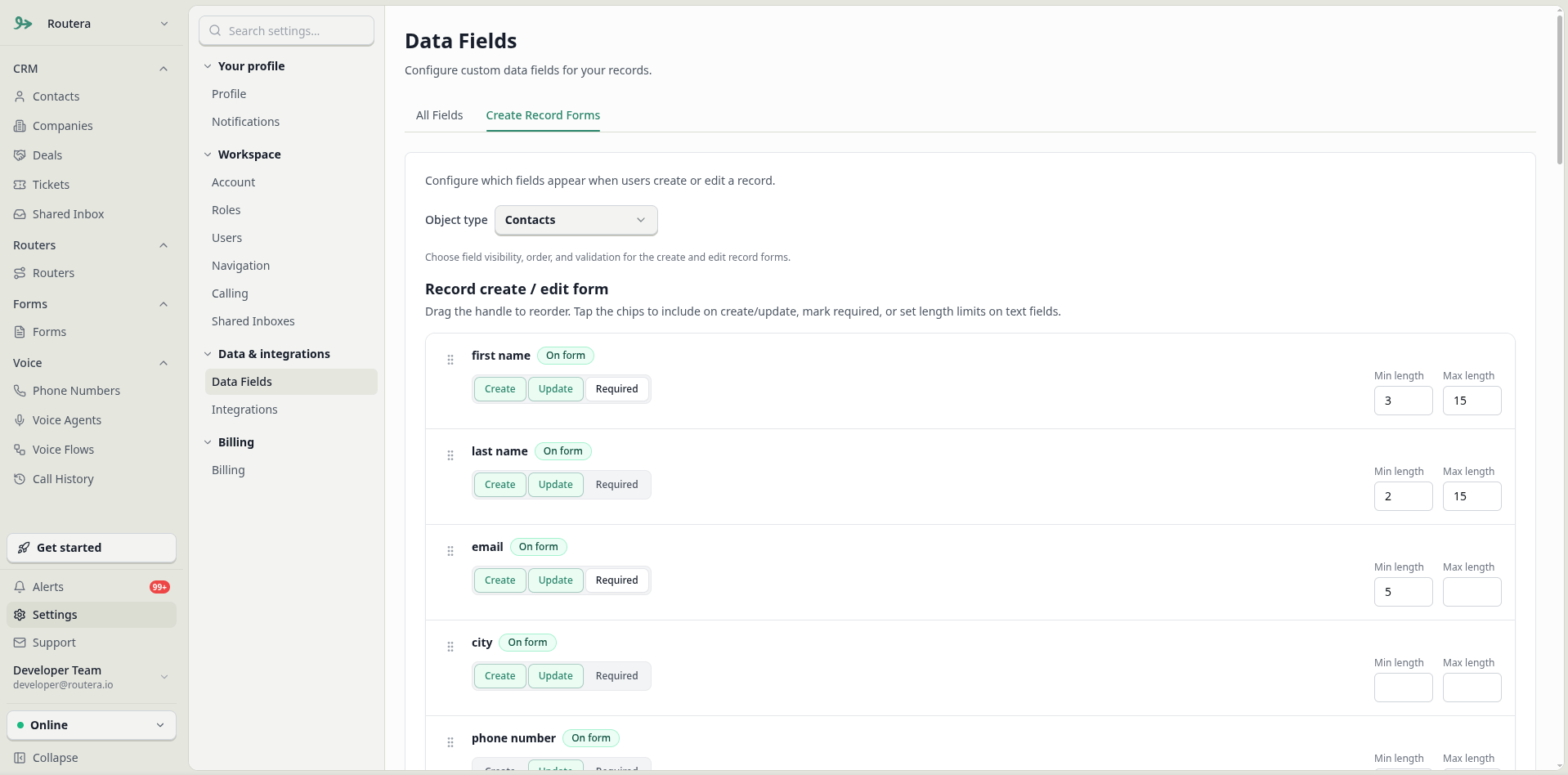Click the Call History clock icon
The width and height of the screenshot is (1568, 775).
[x=20, y=479]
